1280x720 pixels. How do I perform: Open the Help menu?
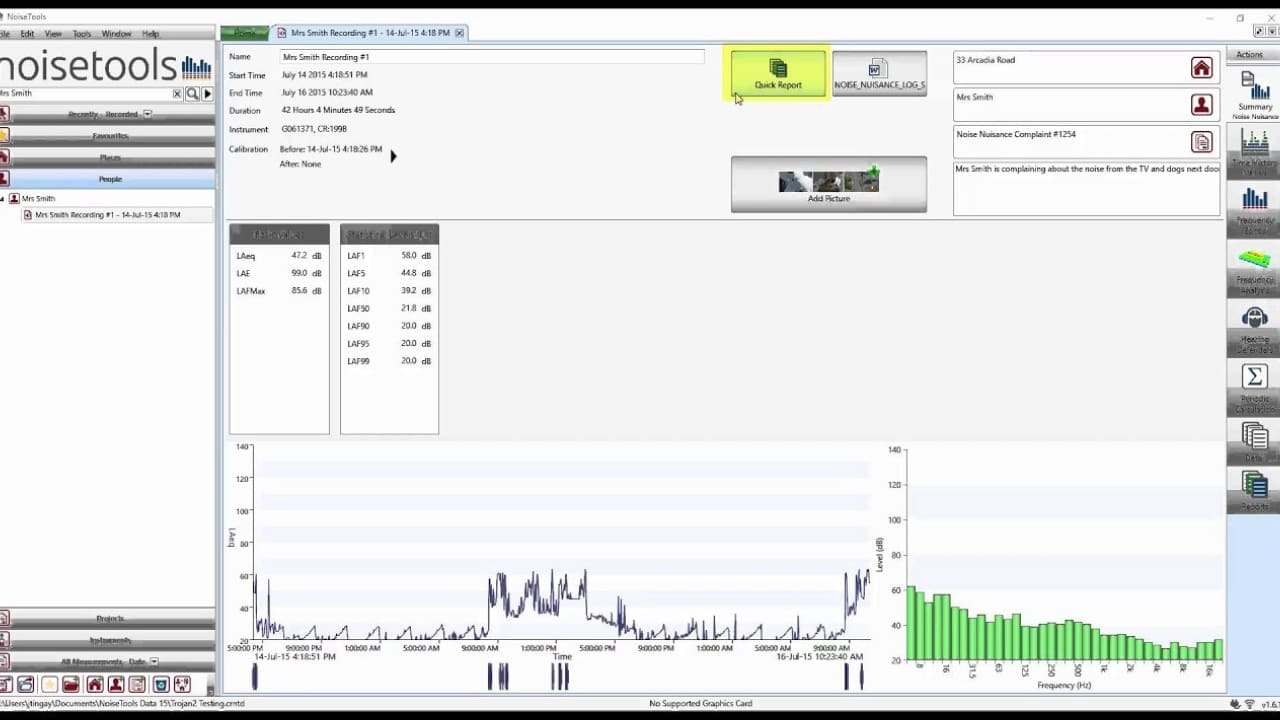click(x=150, y=34)
